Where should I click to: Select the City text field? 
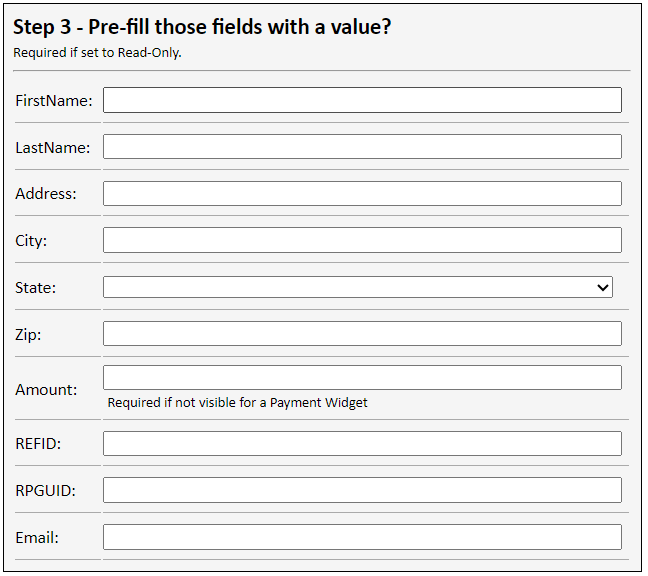click(362, 240)
